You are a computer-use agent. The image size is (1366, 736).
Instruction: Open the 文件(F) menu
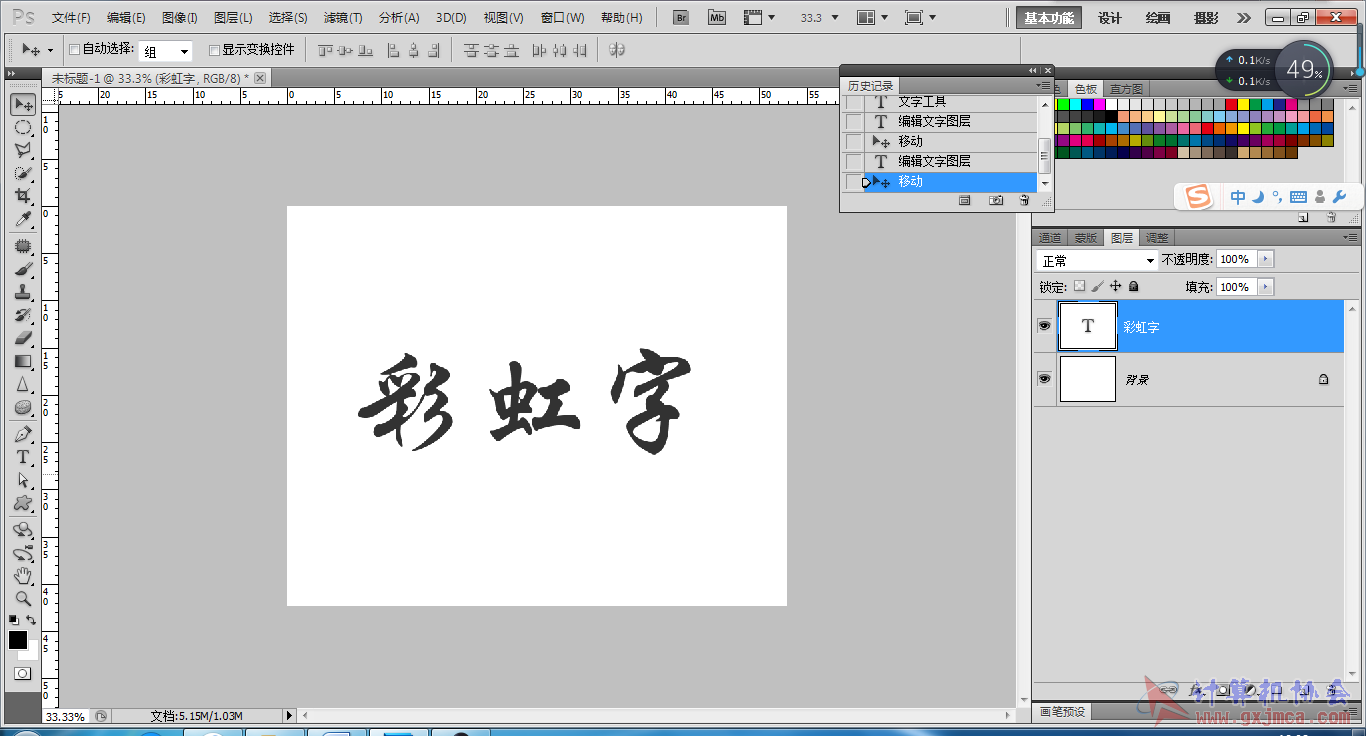tap(71, 18)
